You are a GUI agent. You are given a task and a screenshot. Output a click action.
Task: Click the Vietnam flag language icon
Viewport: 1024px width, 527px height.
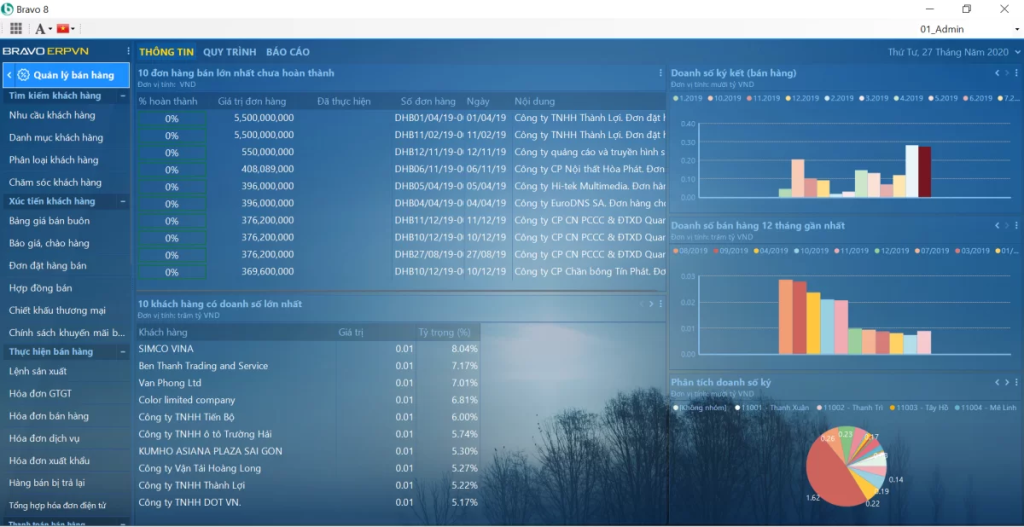pyautogui.click(x=65, y=29)
